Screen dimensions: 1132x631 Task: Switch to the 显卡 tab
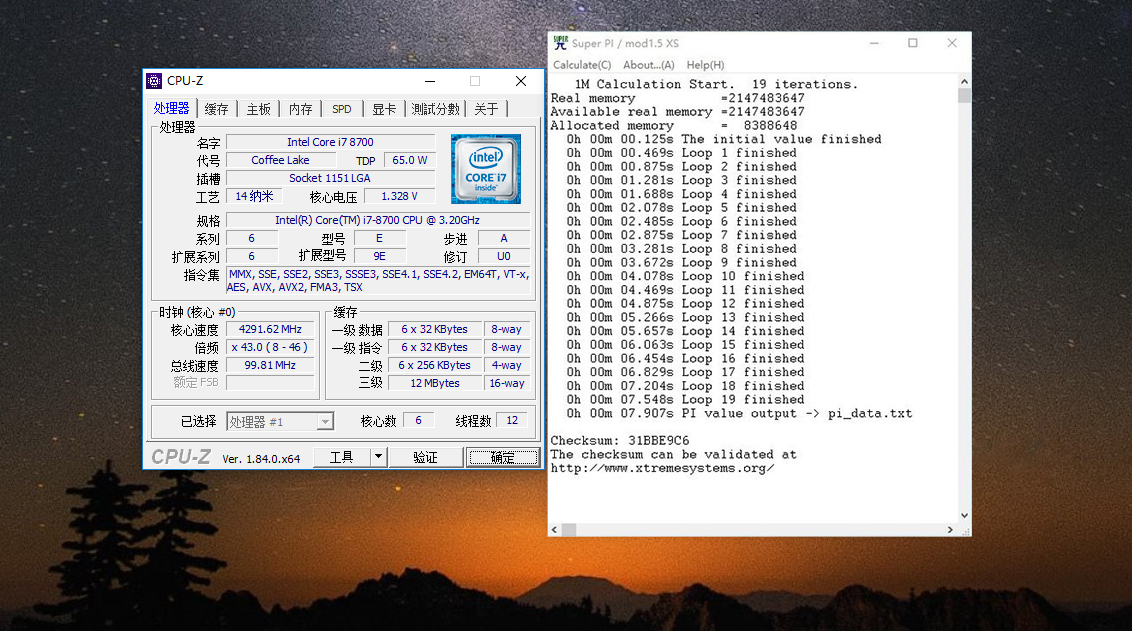(x=383, y=109)
